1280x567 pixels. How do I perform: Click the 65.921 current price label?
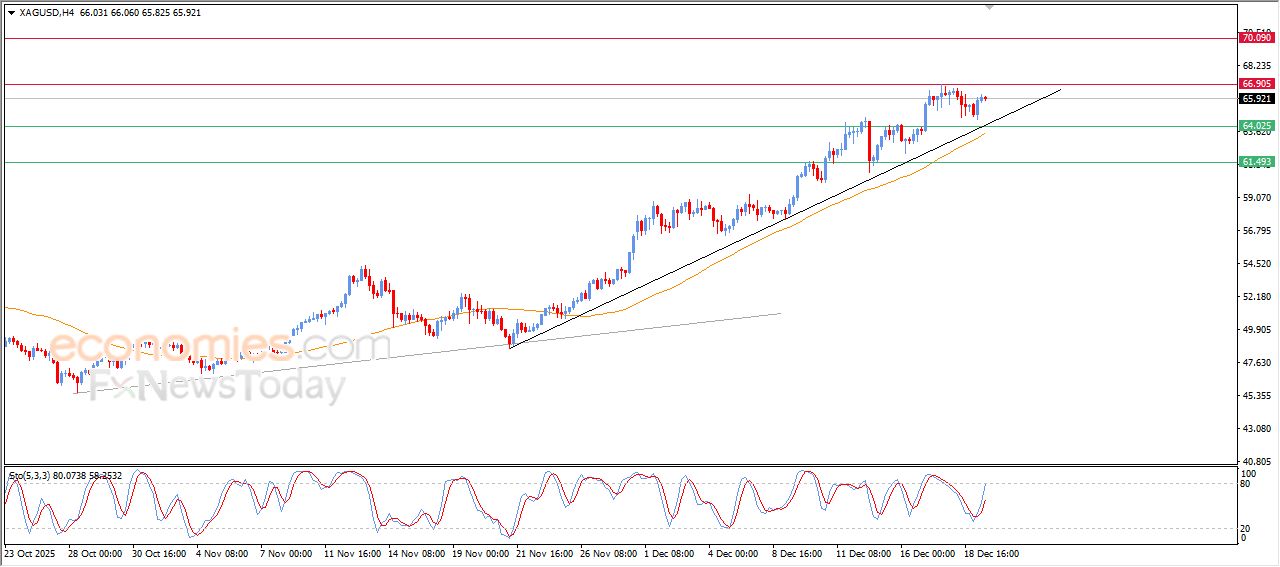(1255, 98)
